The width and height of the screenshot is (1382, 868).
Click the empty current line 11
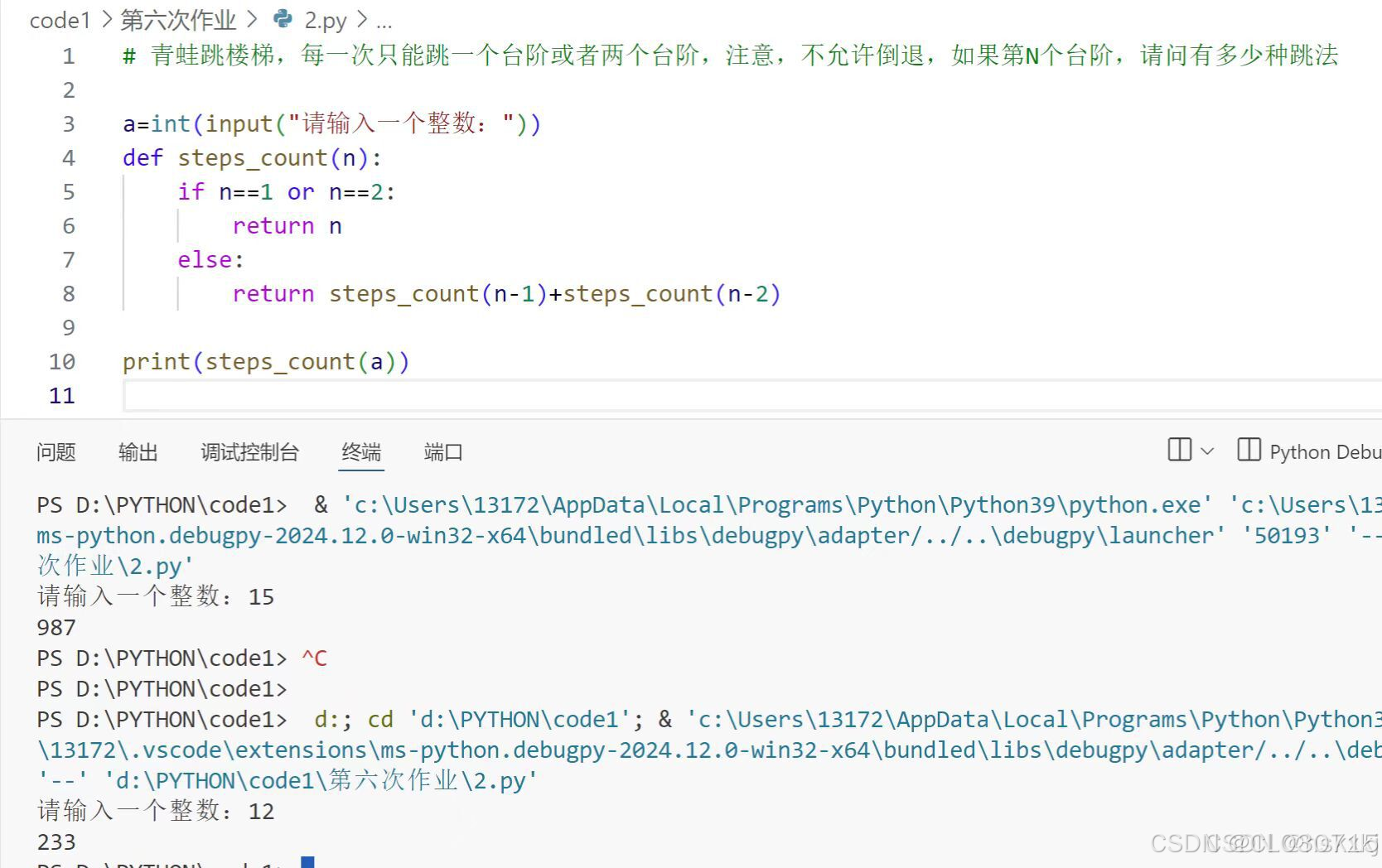coord(752,396)
